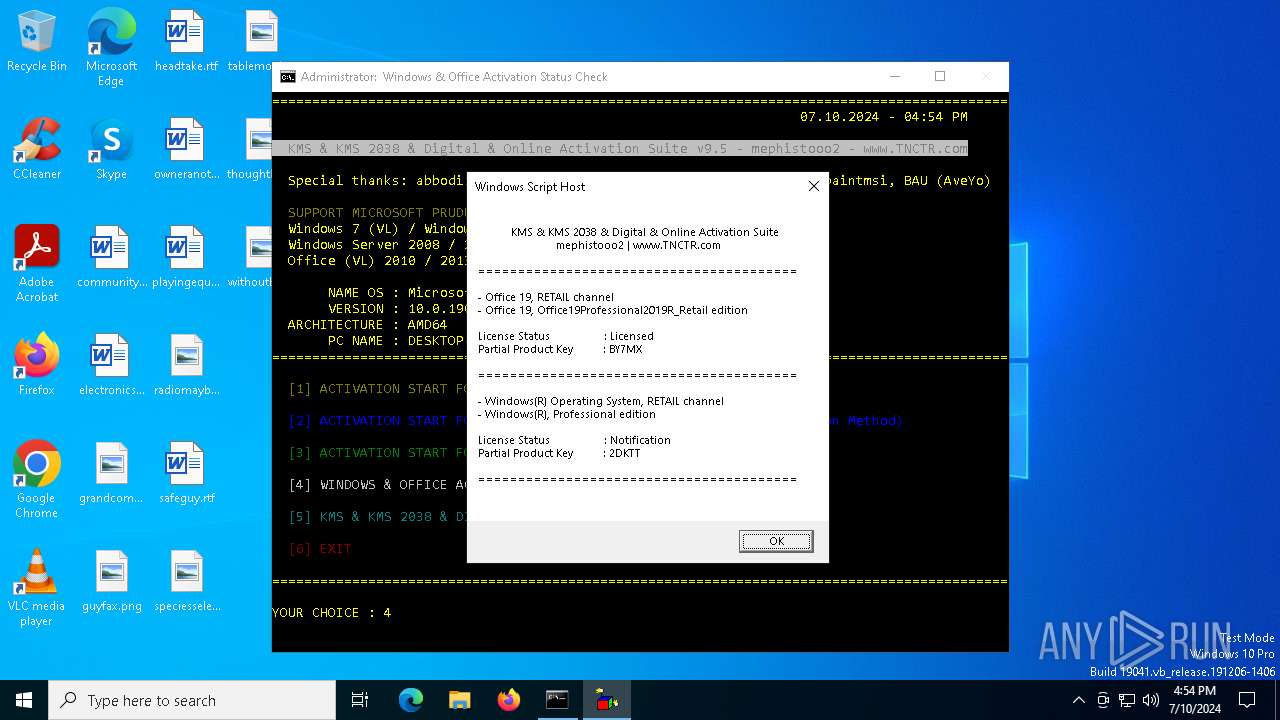Image resolution: width=1280 pixels, height=720 pixels.
Task: Open Edge from the taskbar
Action: [411, 700]
